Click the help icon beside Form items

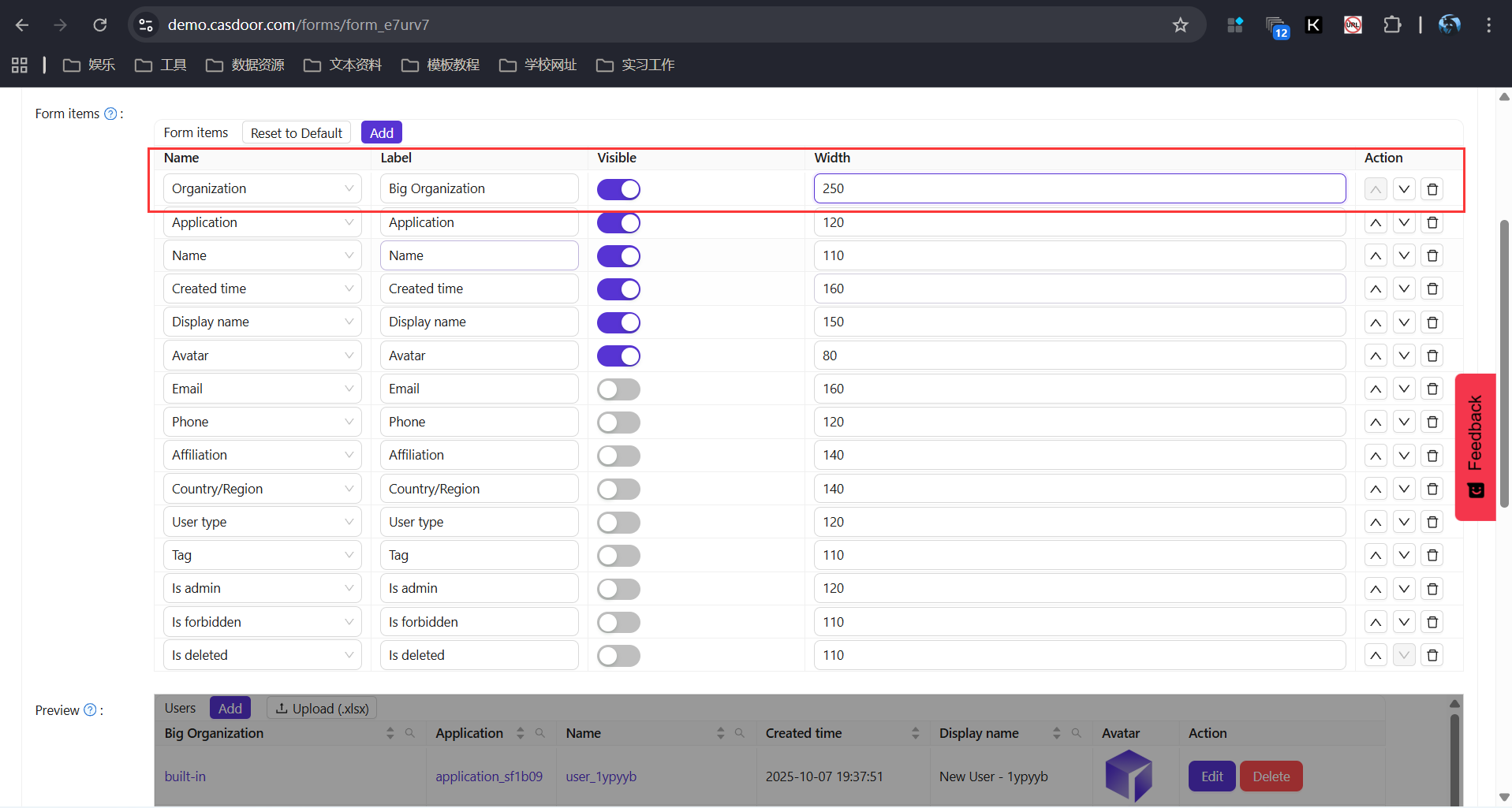coord(111,114)
